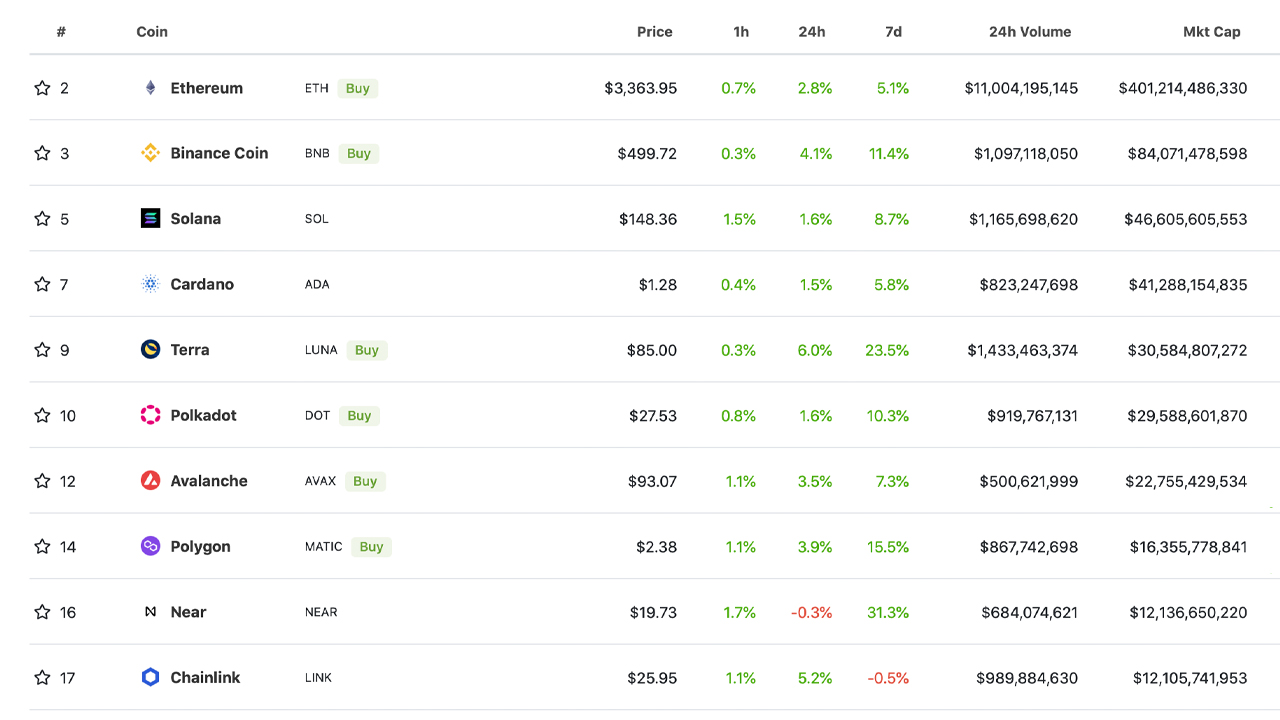Select the Polkadot logo icon
Viewport: 1280px width, 720px height.
[151, 415]
